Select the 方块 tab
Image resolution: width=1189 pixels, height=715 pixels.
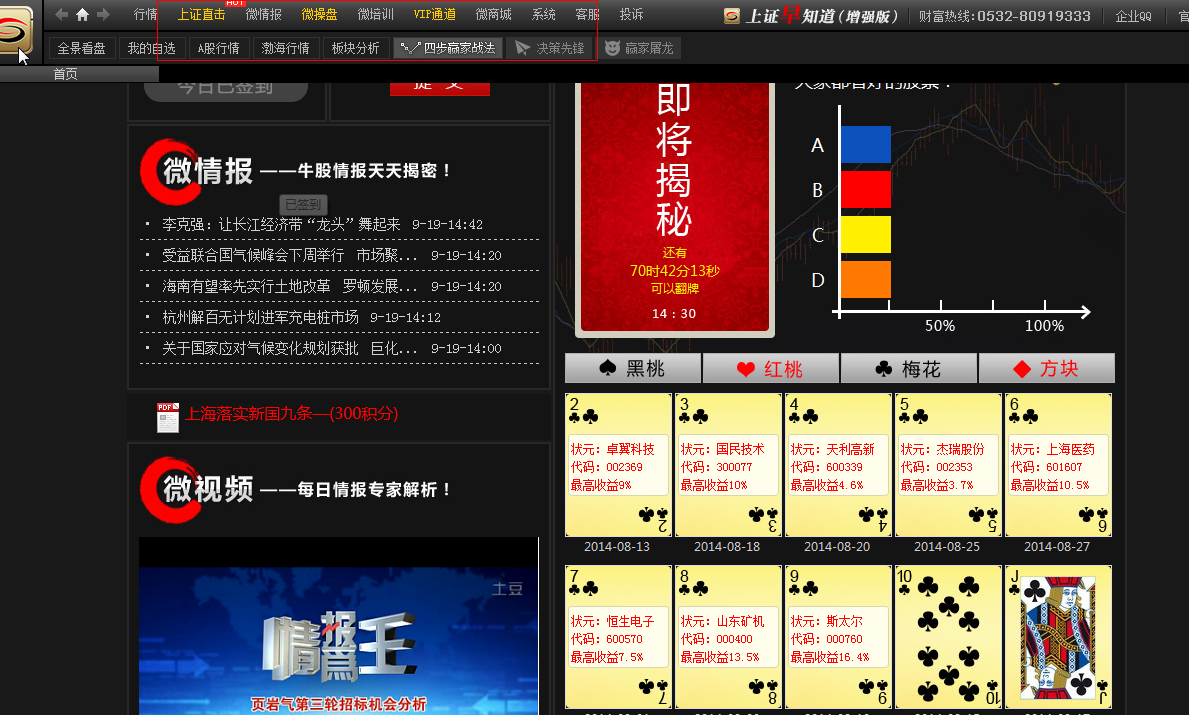(1047, 368)
